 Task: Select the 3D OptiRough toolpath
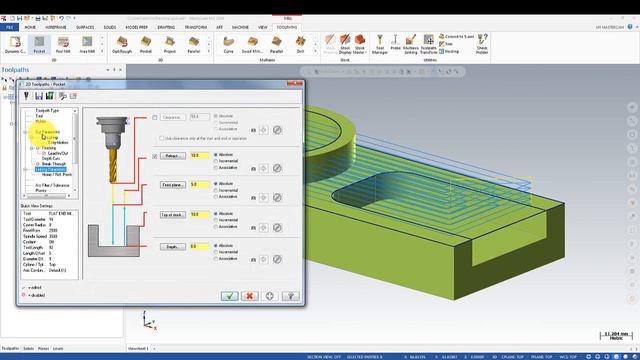(122, 44)
